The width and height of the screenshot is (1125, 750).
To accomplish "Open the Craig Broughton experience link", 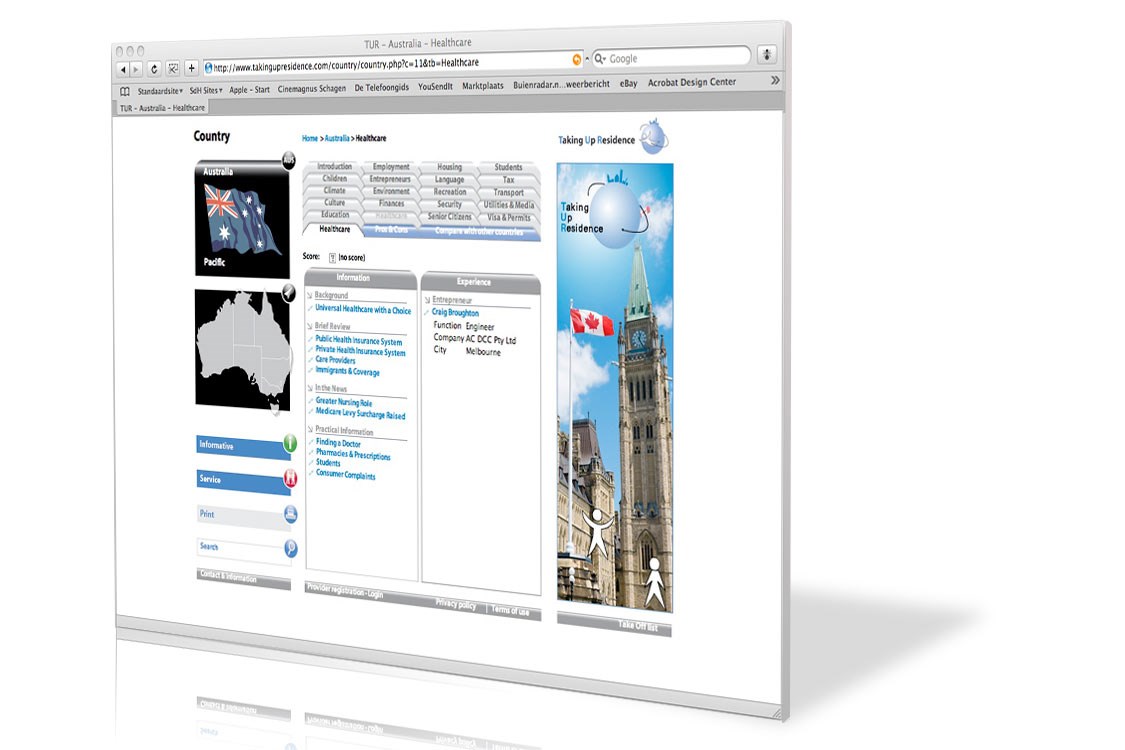I will click(455, 313).
